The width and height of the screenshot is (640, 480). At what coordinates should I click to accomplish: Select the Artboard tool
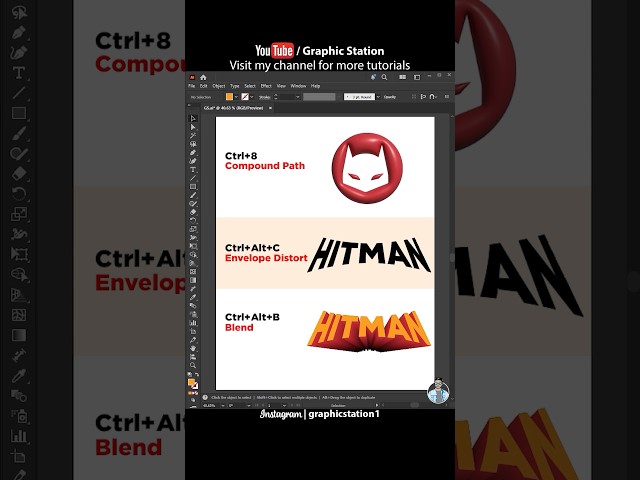193,331
